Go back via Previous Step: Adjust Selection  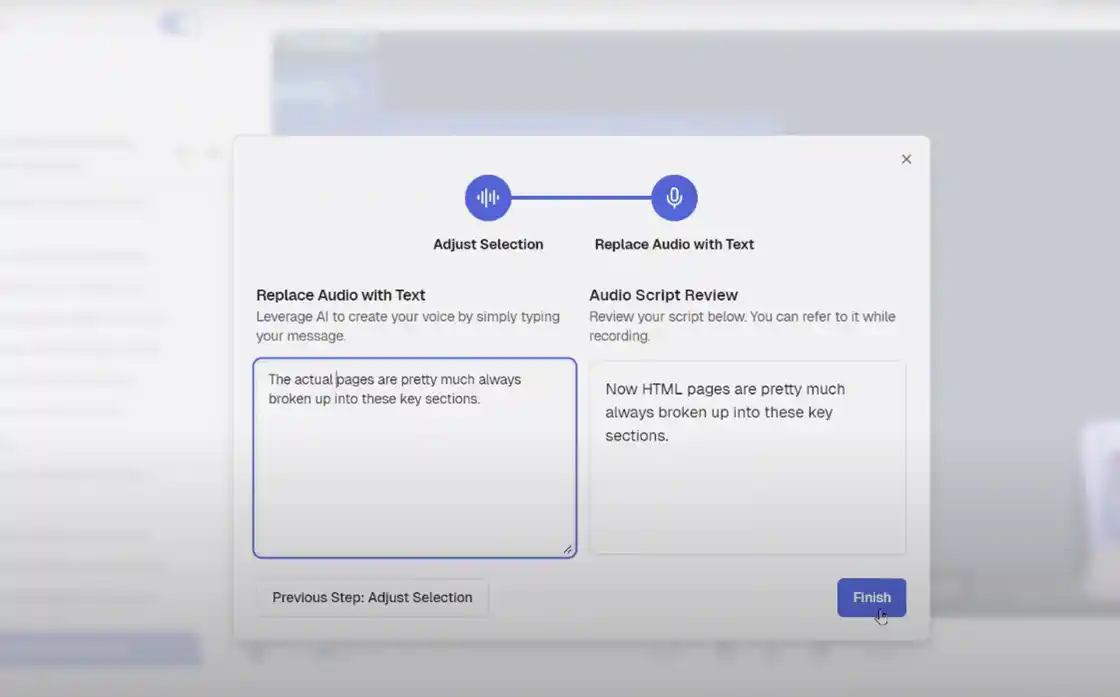click(372, 597)
